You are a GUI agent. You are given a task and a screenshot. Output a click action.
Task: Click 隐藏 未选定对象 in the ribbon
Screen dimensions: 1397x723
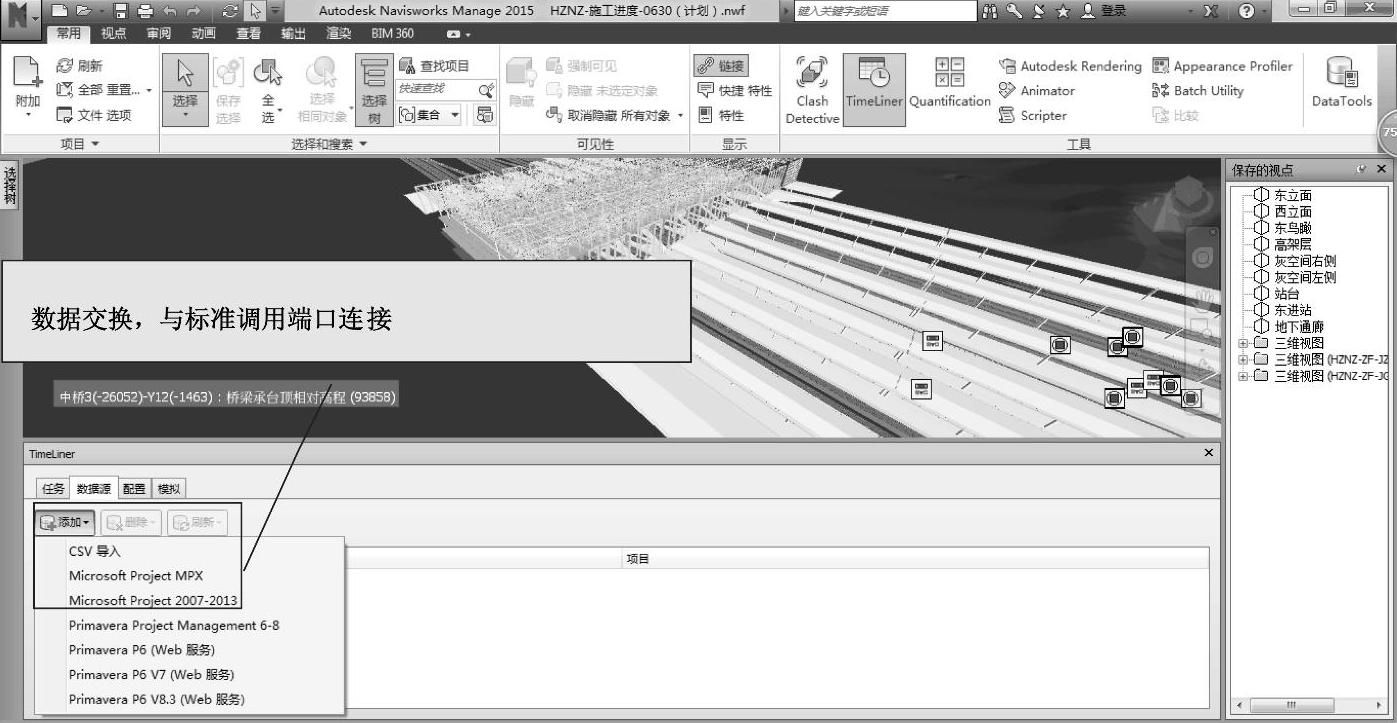coord(601,90)
